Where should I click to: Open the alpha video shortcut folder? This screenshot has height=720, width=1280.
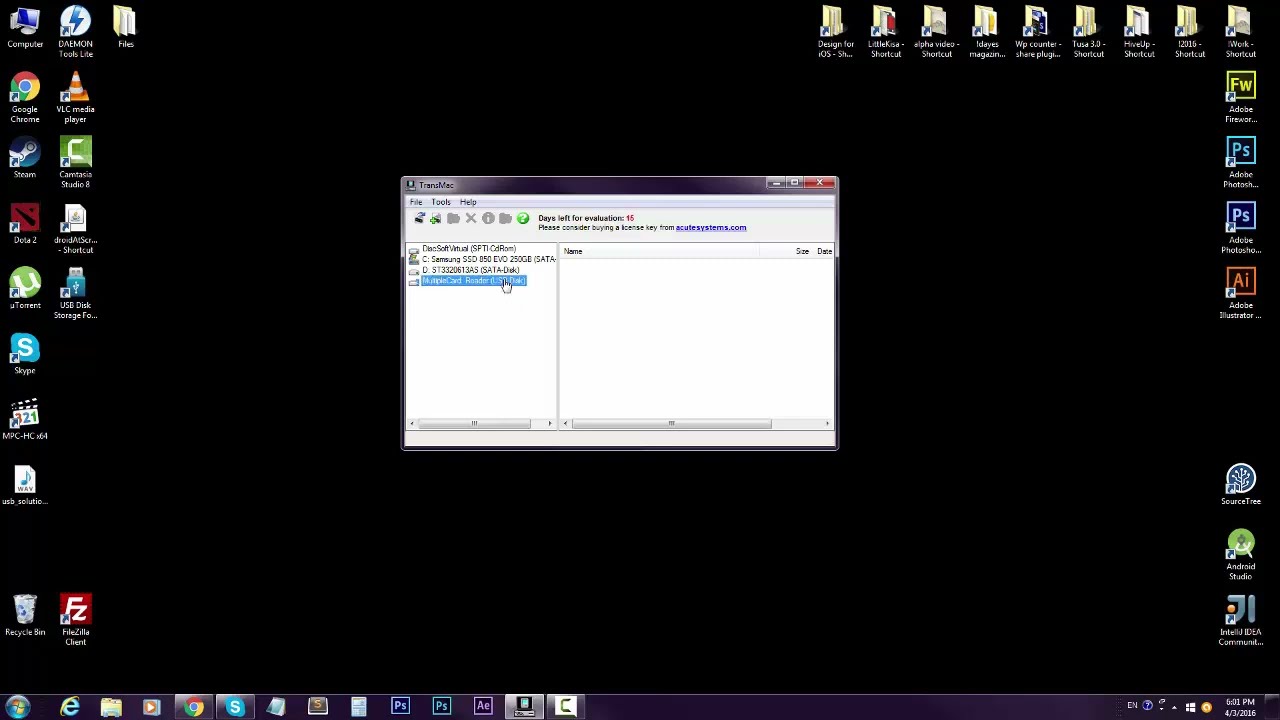click(x=936, y=31)
